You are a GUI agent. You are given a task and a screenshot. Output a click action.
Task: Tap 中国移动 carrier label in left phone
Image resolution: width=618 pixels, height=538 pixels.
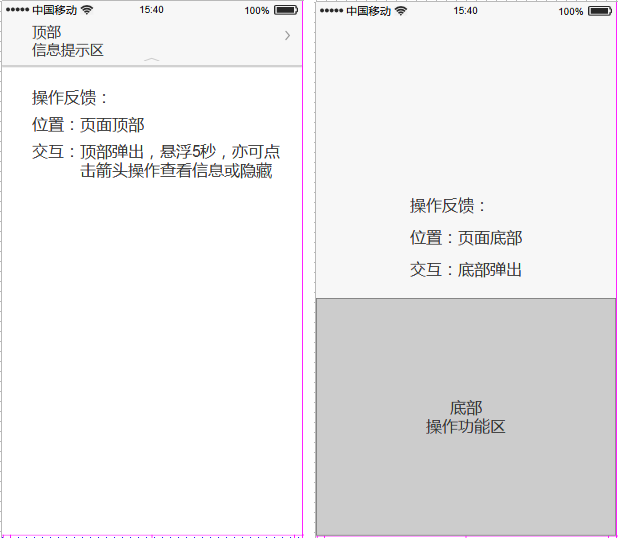(x=54, y=10)
